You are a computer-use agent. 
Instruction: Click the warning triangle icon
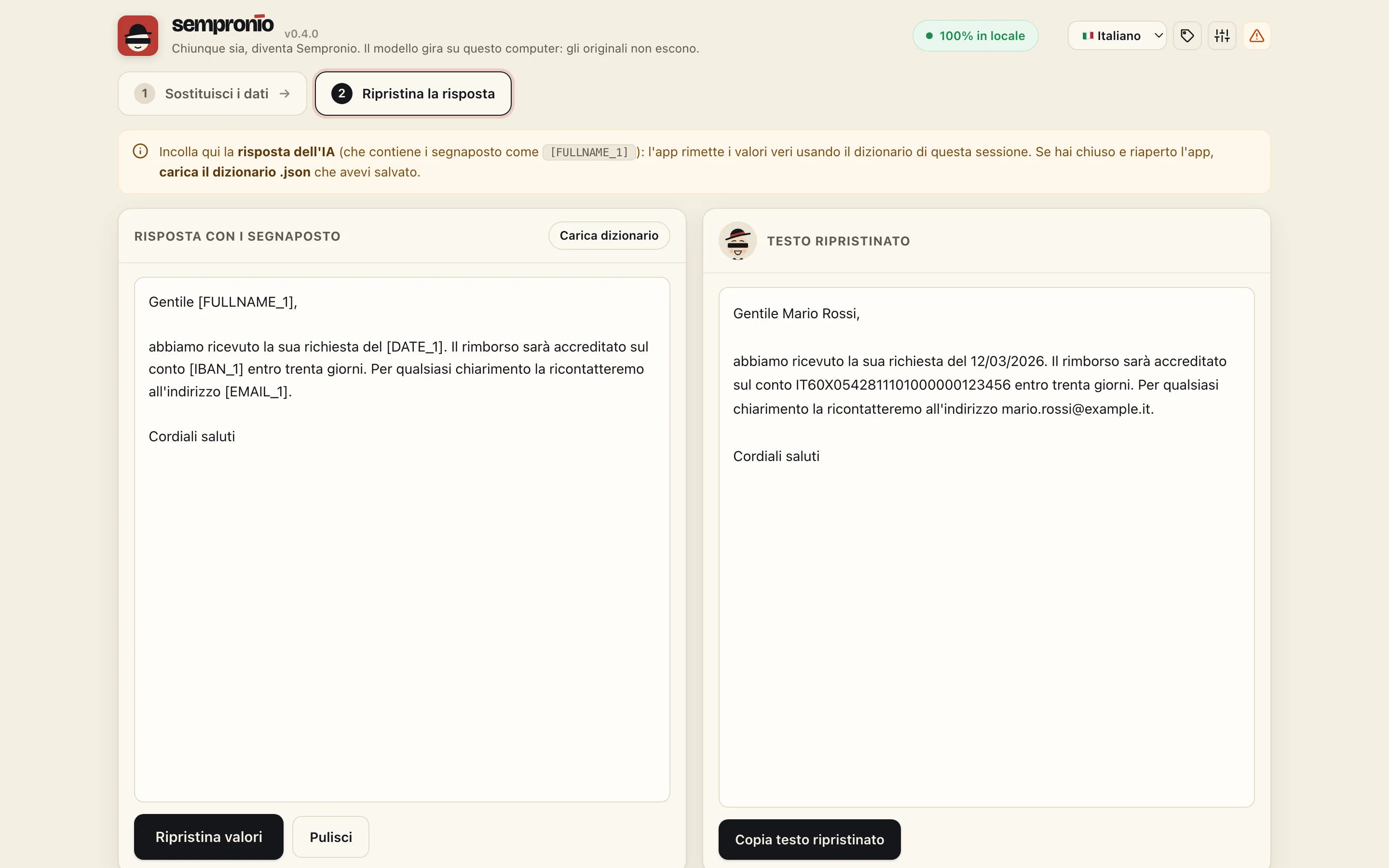(1256, 36)
